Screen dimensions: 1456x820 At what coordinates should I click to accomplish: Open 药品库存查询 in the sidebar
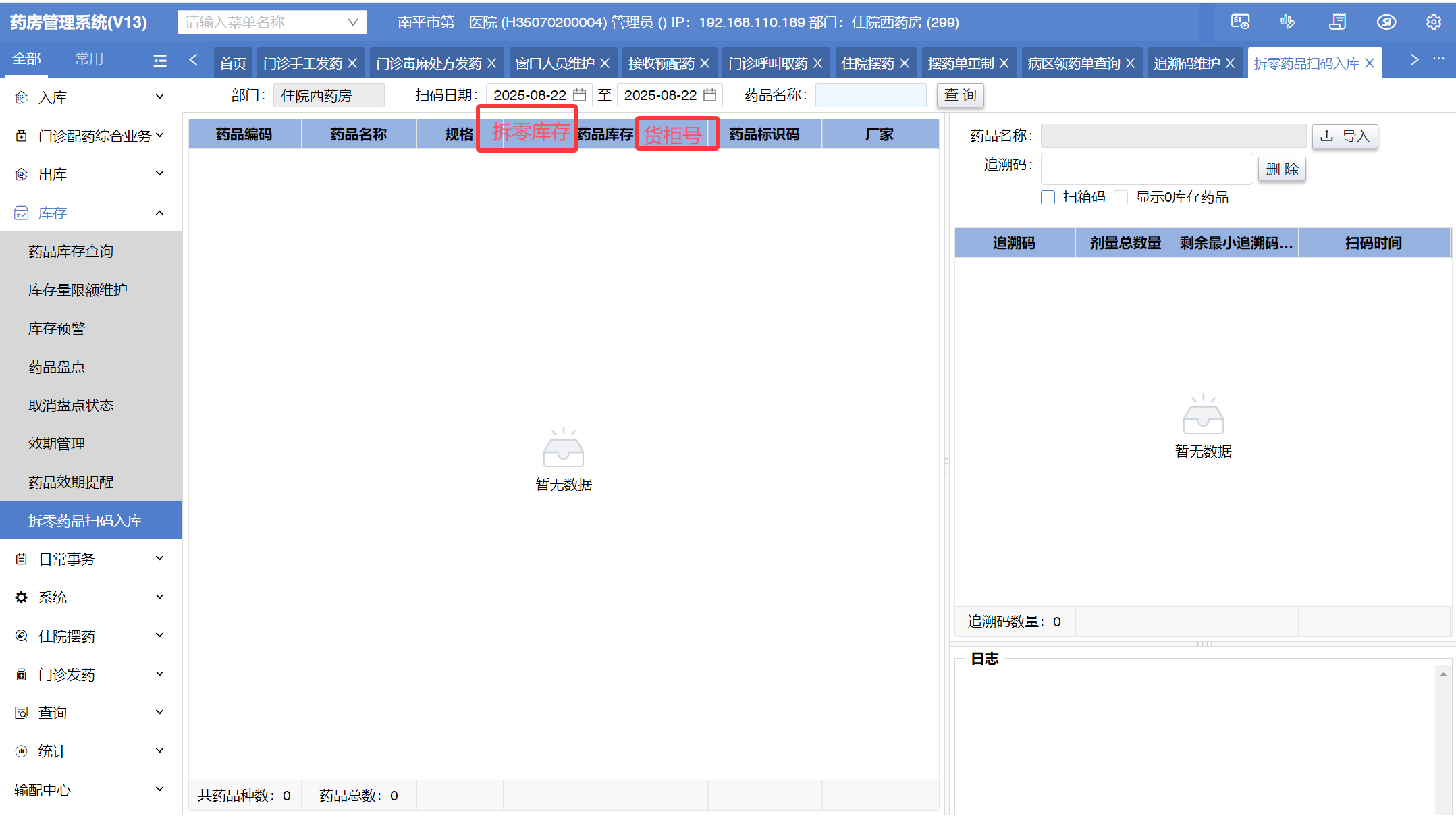(71, 251)
